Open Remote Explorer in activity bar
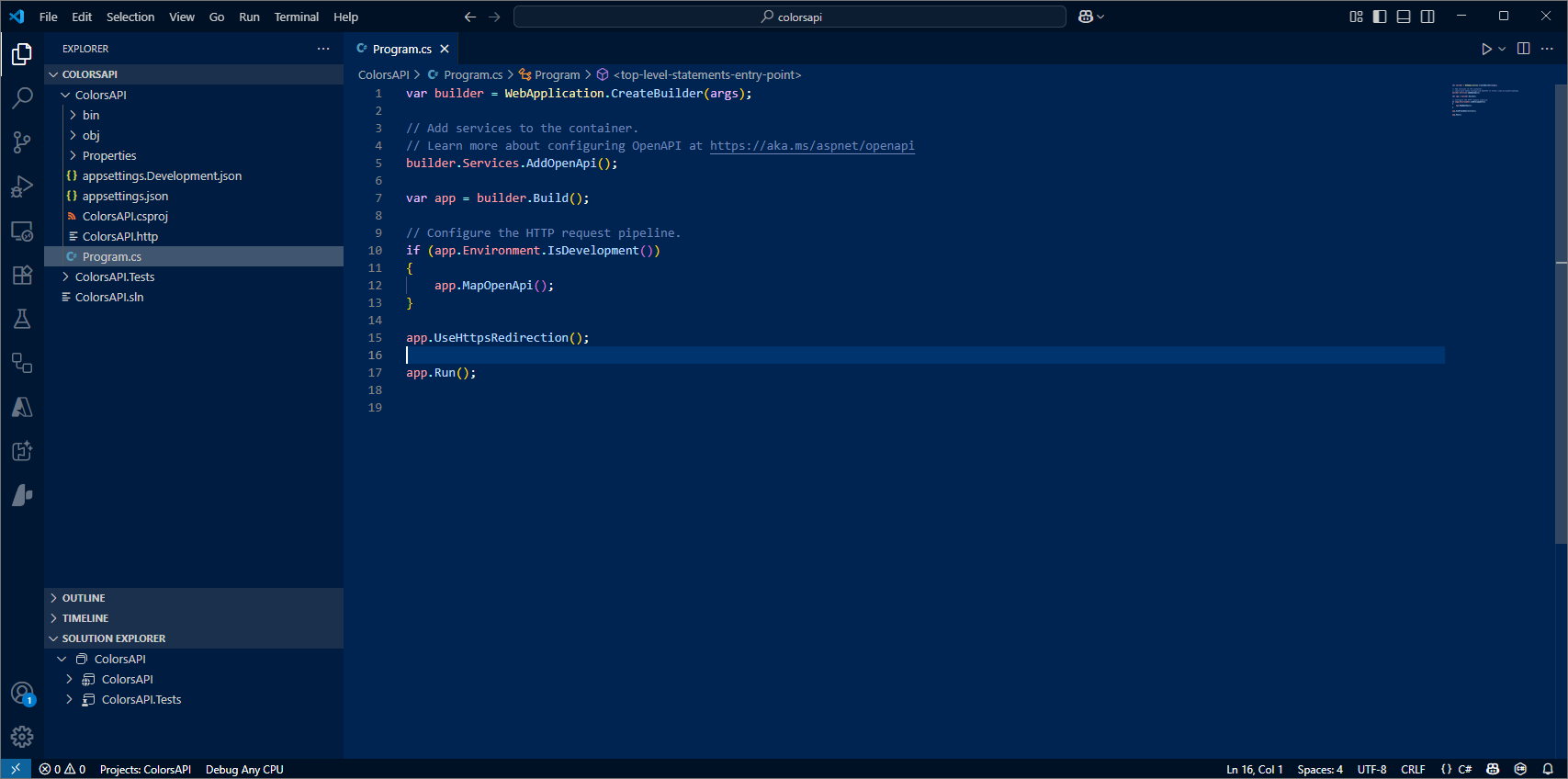 coord(22,231)
